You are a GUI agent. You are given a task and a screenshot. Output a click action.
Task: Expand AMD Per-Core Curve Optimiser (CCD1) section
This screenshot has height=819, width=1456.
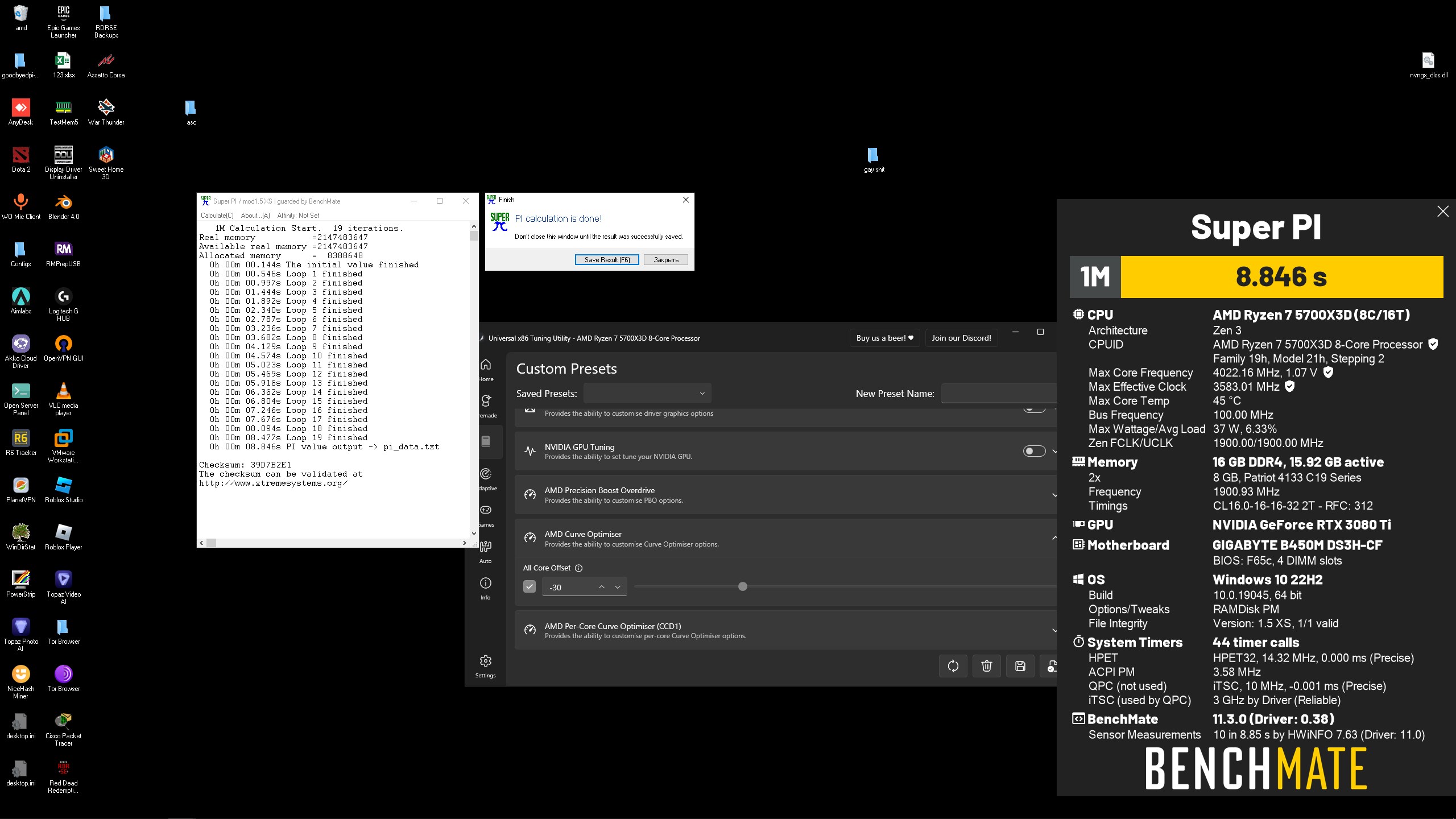[1054, 630]
